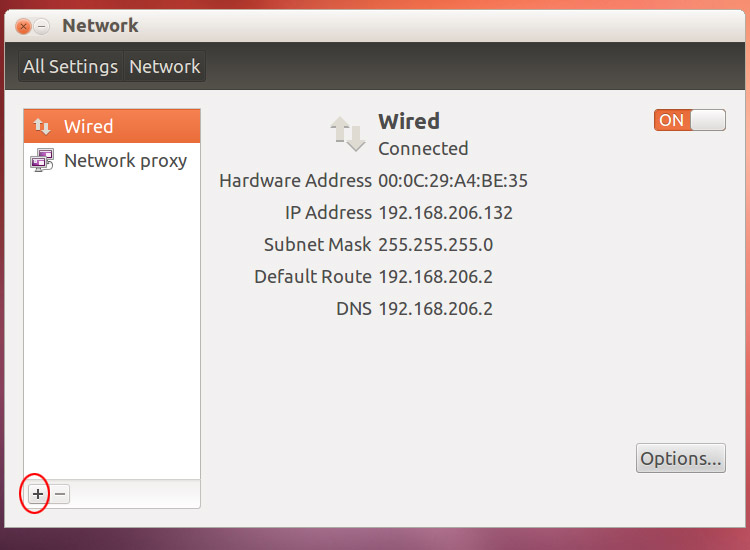This screenshot has width=750, height=550.
Task: Click the minus button to remove a connection
Action: coord(60,494)
